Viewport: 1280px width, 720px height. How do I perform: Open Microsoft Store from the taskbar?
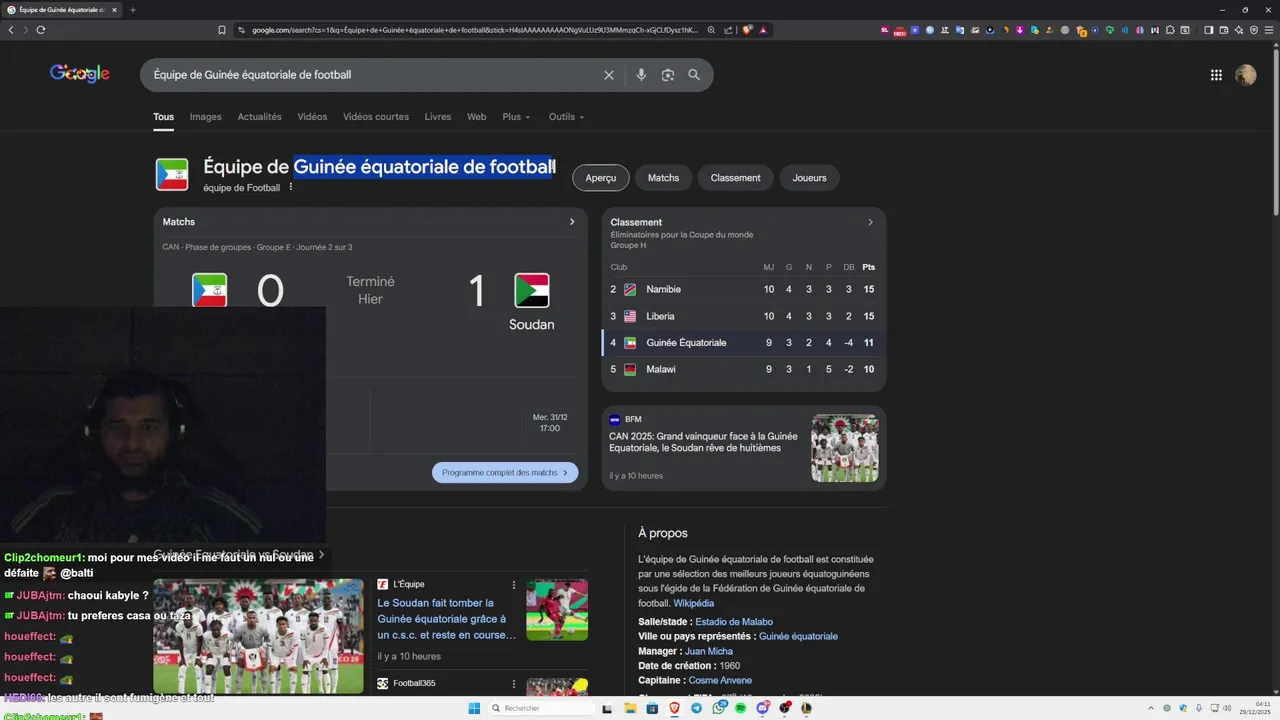point(652,708)
